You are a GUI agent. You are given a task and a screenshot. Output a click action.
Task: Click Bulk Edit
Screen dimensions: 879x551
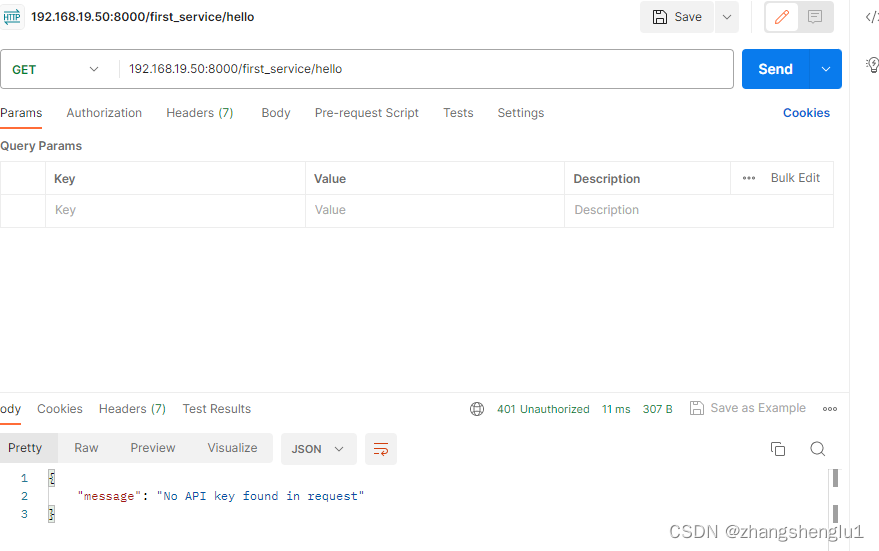tap(795, 178)
